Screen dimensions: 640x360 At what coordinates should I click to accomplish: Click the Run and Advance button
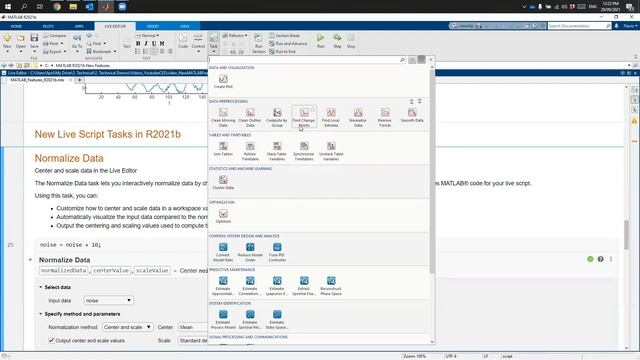[288, 43]
